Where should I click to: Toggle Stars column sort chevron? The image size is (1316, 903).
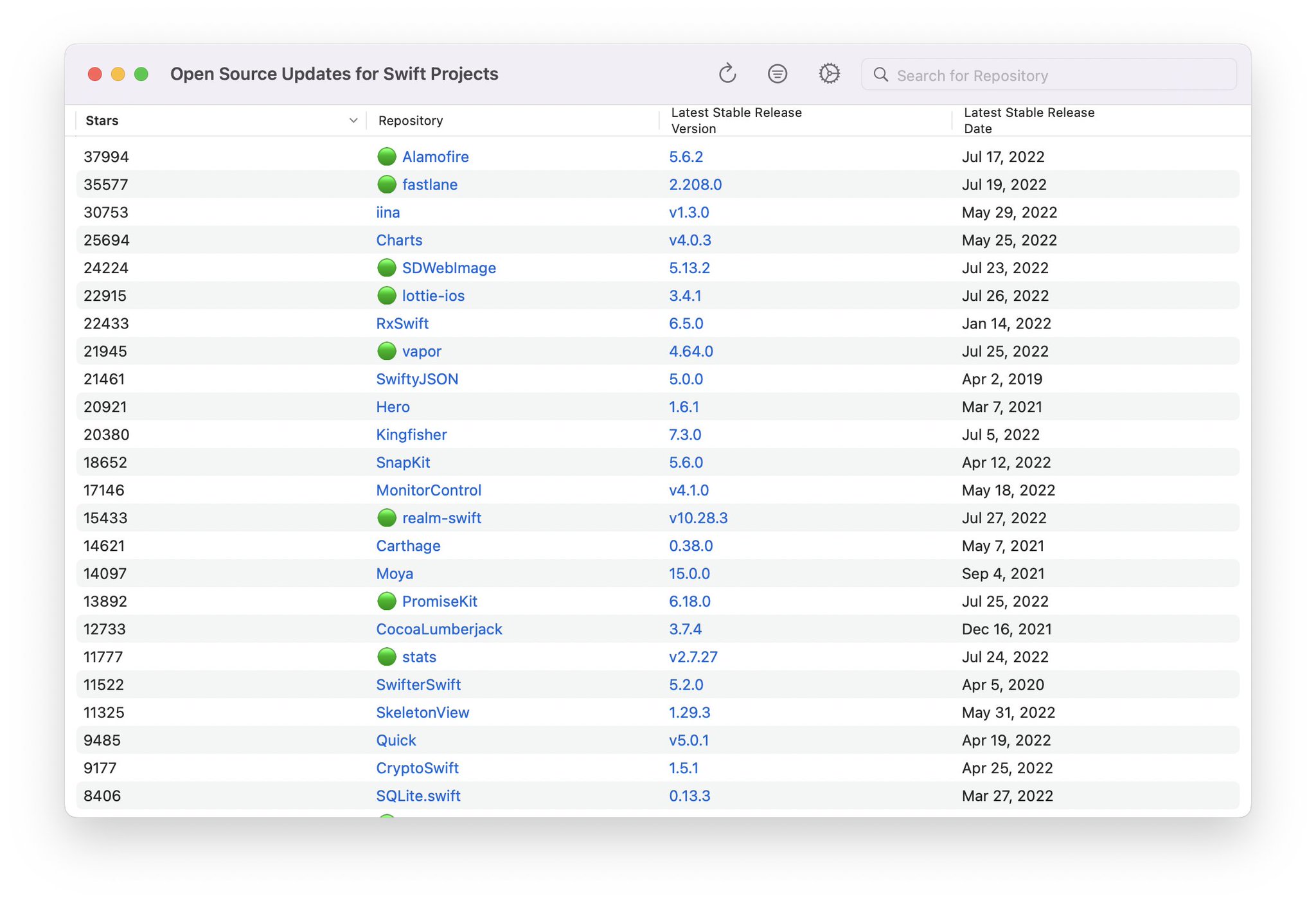point(353,121)
